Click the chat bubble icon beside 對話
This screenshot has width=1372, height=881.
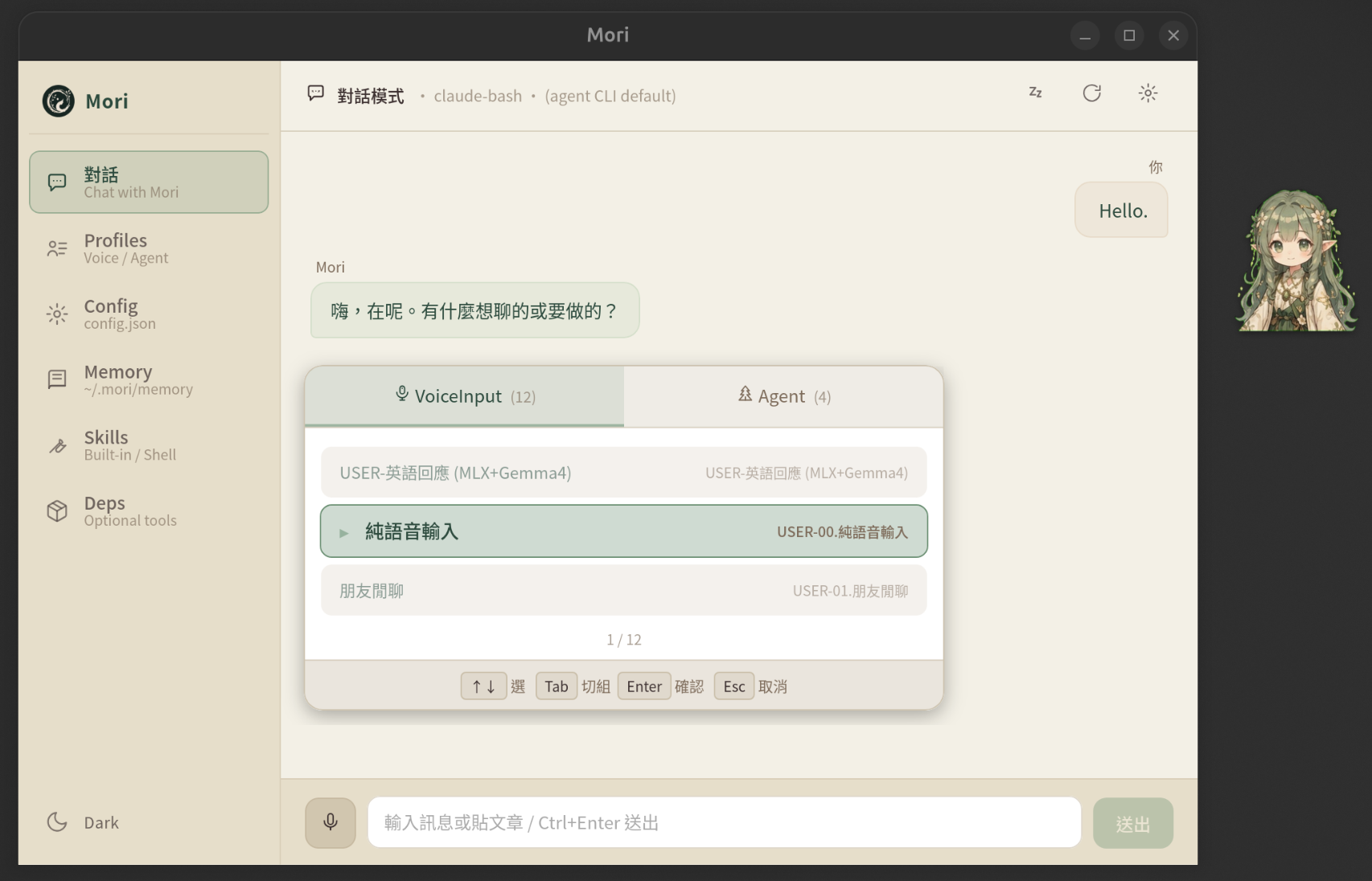point(57,182)
